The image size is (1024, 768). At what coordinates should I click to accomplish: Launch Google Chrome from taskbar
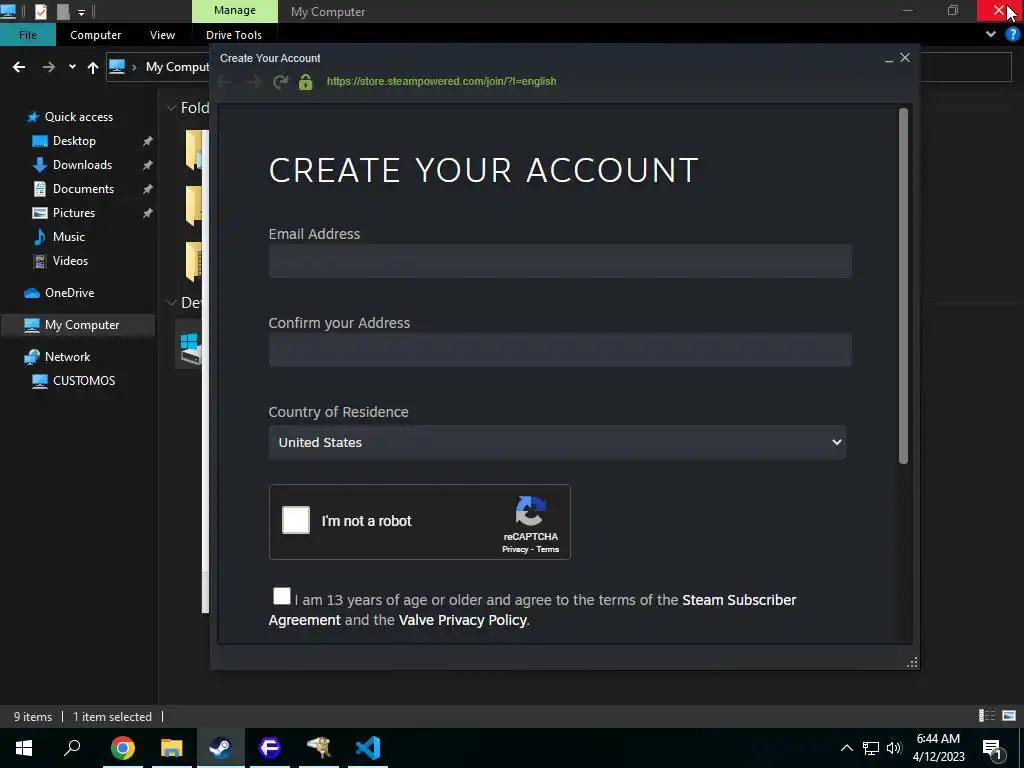click(x=122, y=748)
